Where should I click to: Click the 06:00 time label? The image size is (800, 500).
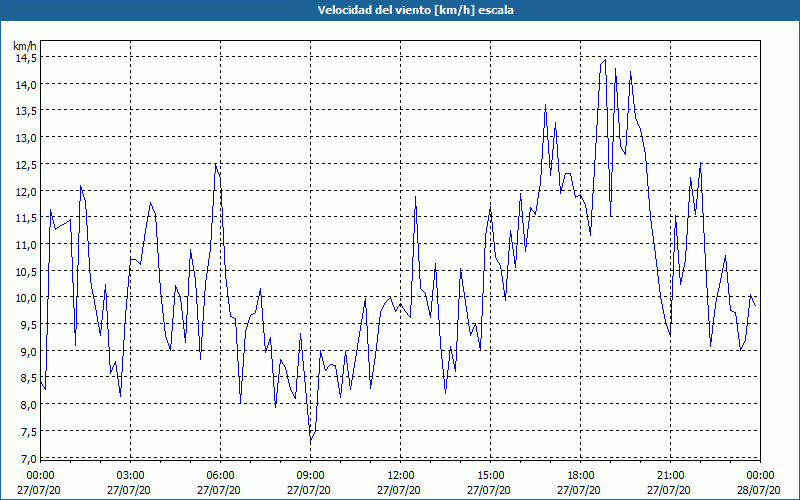click(x=220, y=476)
